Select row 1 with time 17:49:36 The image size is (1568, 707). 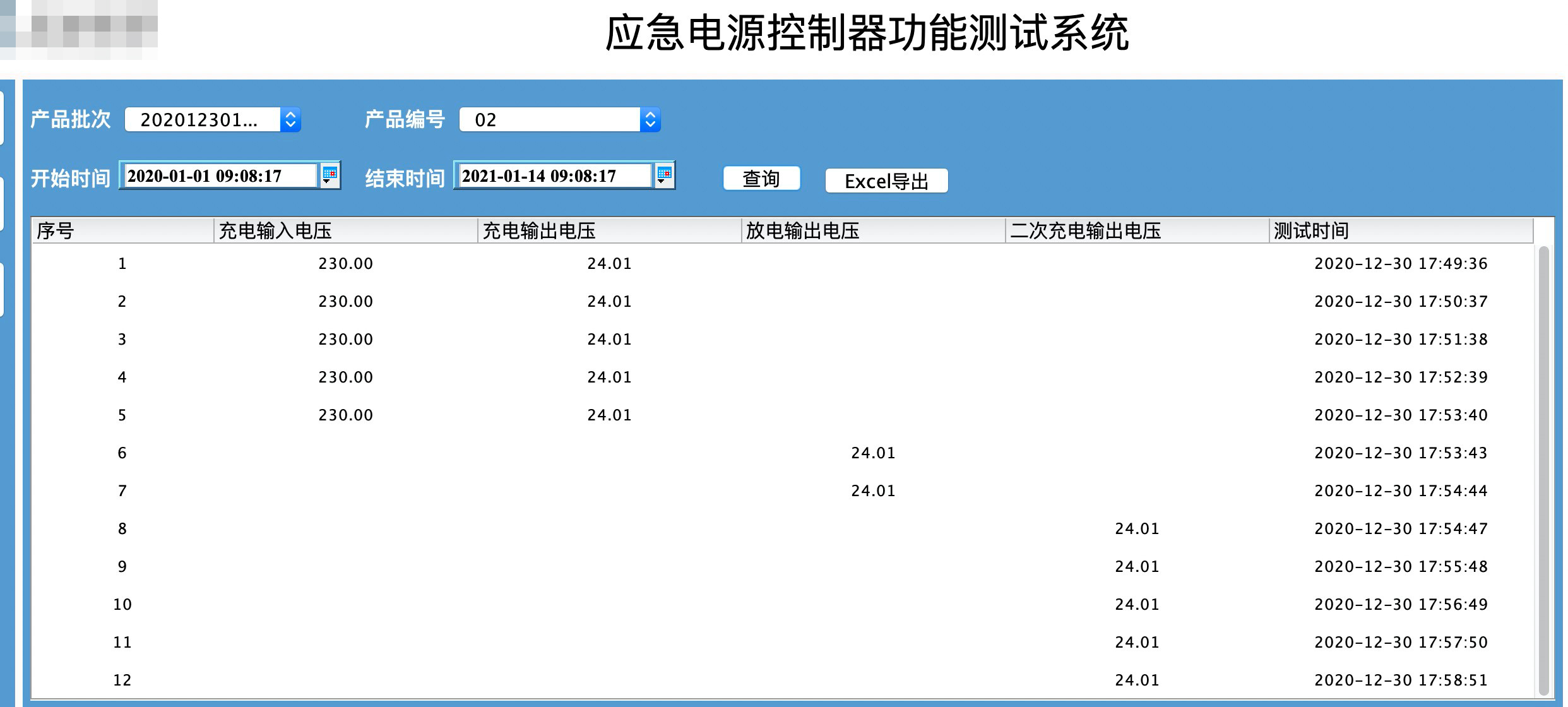(x=1400, y=264)
